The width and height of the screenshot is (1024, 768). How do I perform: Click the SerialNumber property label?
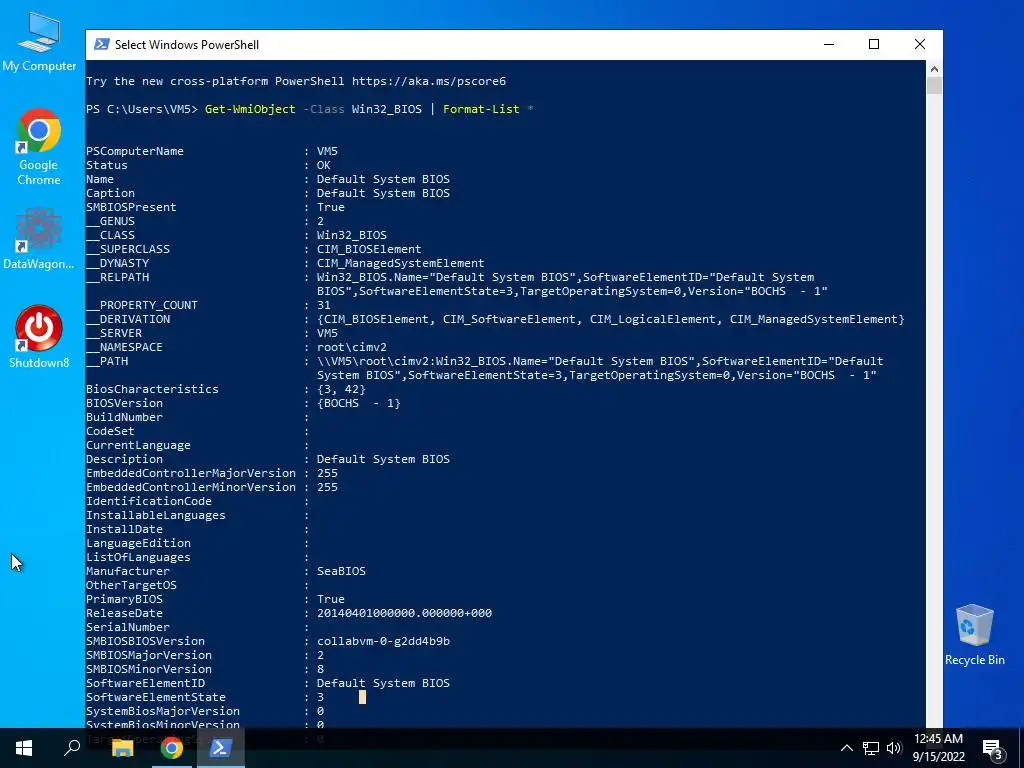128,627
